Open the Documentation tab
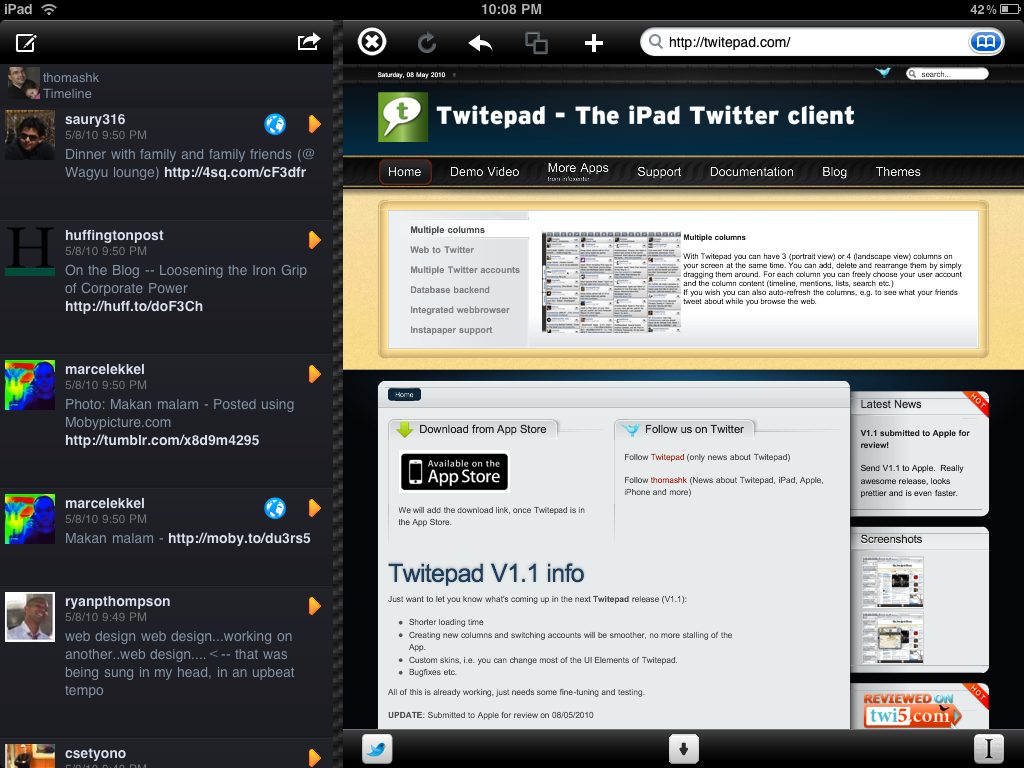The width and height of the screenshot is (1024, 768). click(752, 172)
